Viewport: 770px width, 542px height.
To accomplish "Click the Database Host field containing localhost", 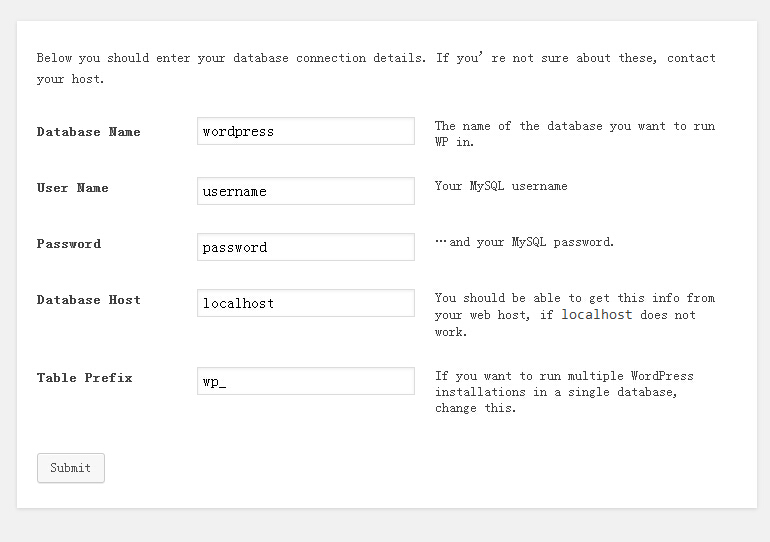I will click(x=305, y=303).
